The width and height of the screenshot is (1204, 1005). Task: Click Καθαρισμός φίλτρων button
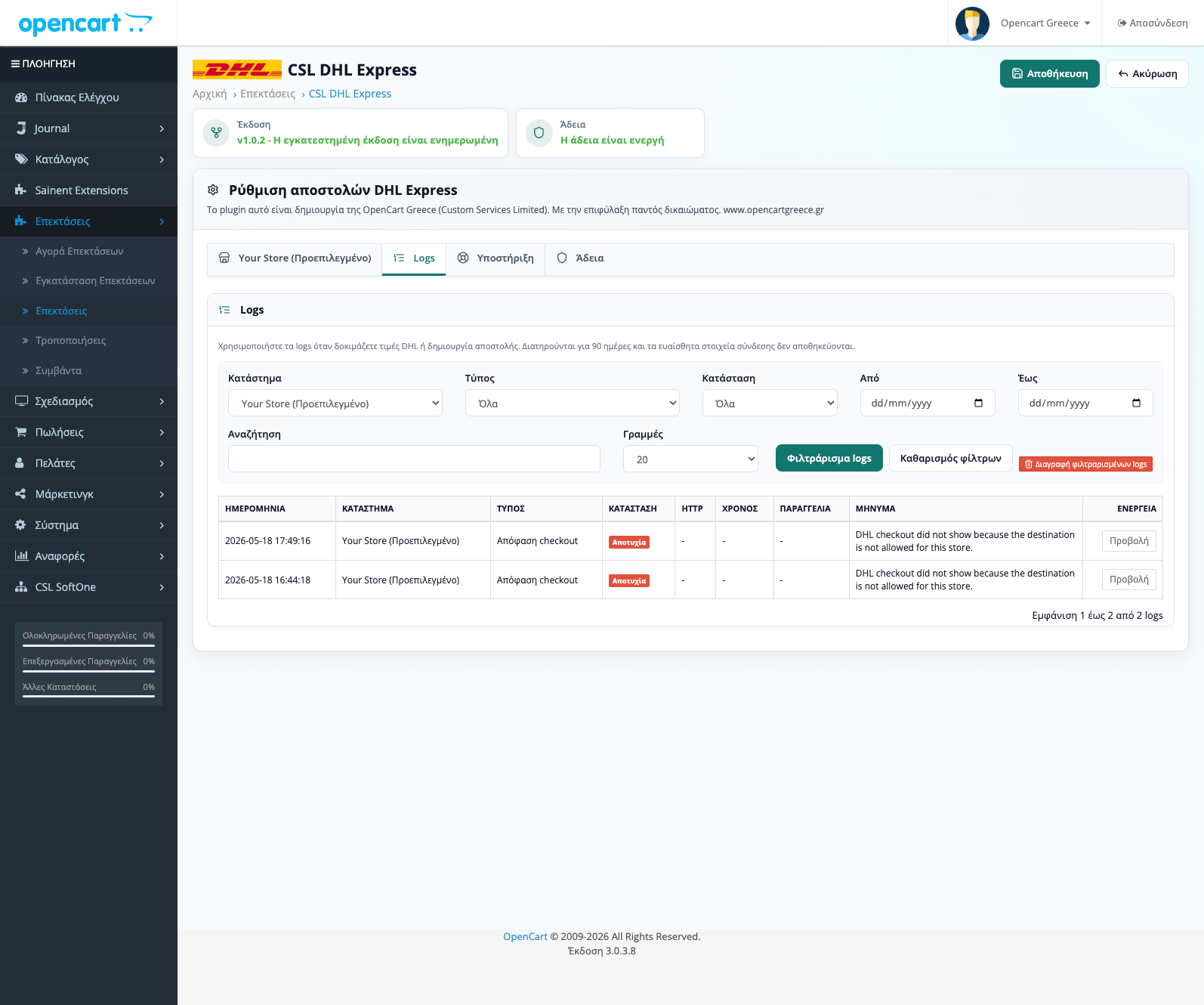coord(951,458)
